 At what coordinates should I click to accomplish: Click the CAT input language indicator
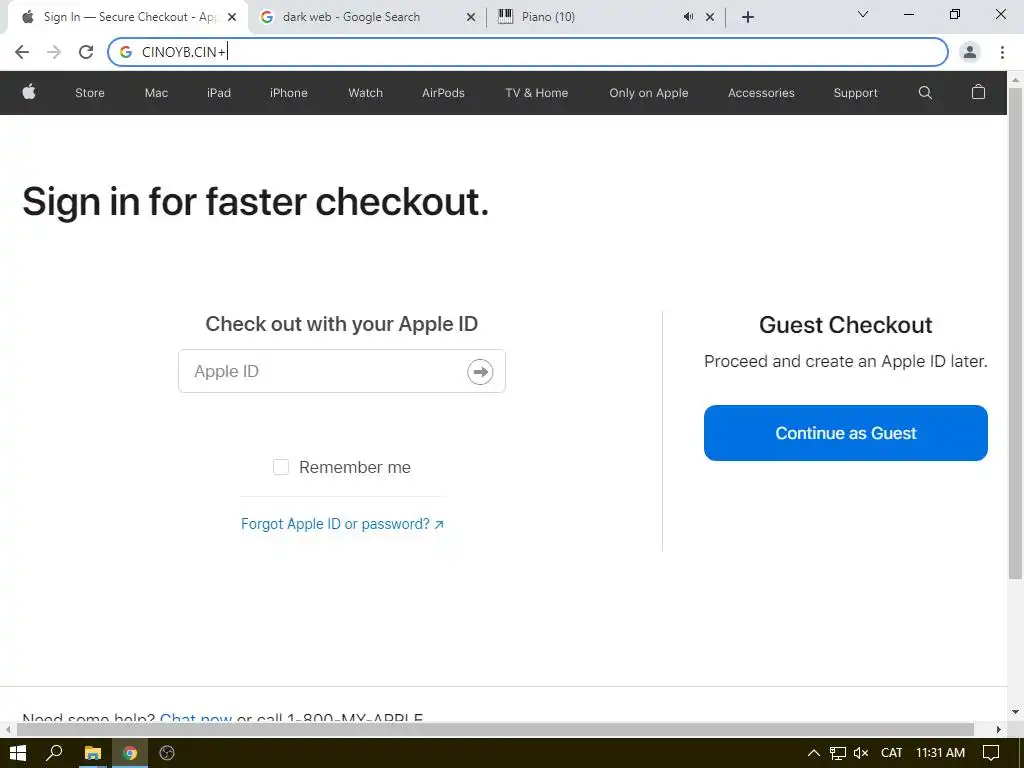click(891, 753)
